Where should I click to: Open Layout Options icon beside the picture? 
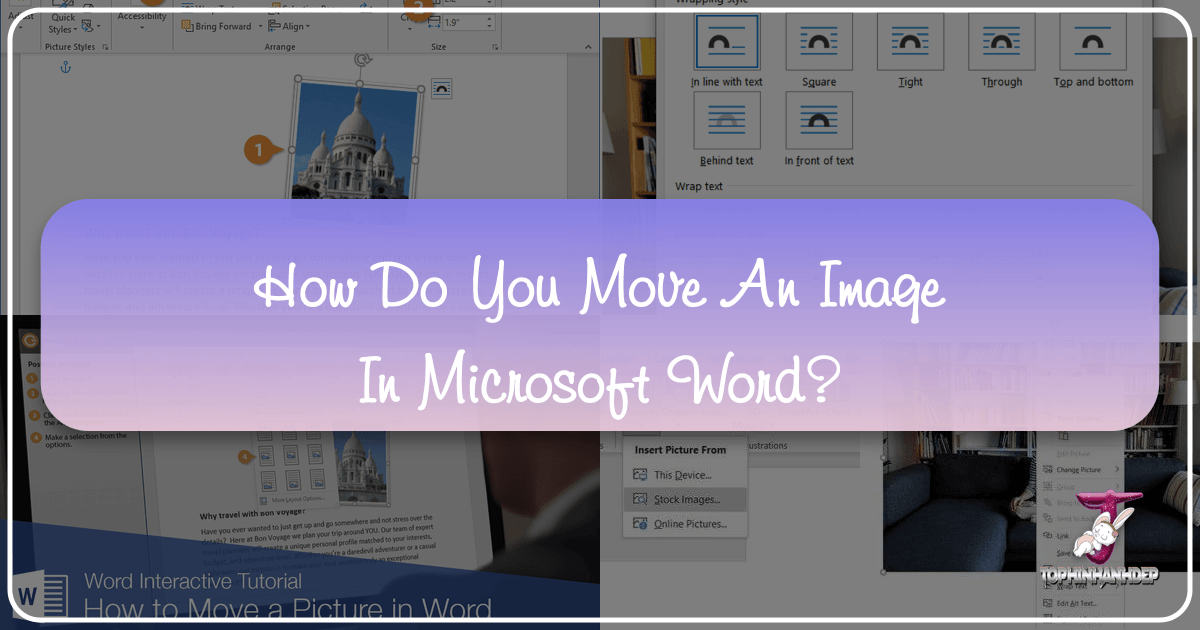(x=441, y=88)
